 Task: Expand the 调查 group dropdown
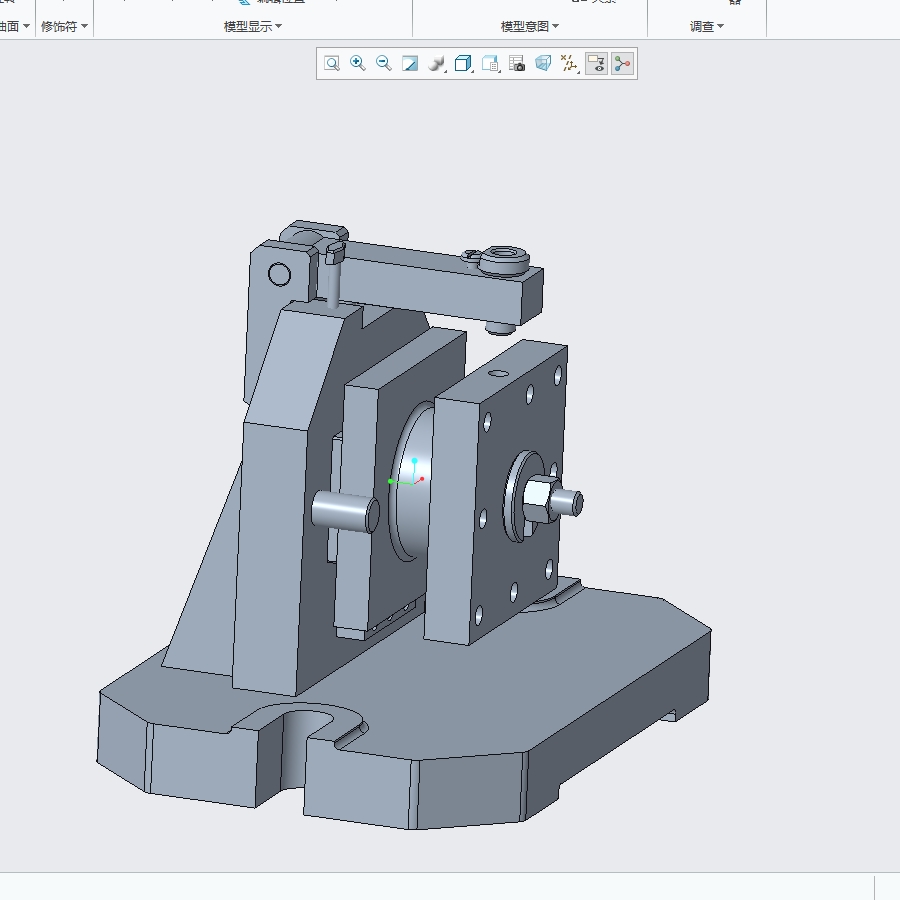(x=706, y=27)
